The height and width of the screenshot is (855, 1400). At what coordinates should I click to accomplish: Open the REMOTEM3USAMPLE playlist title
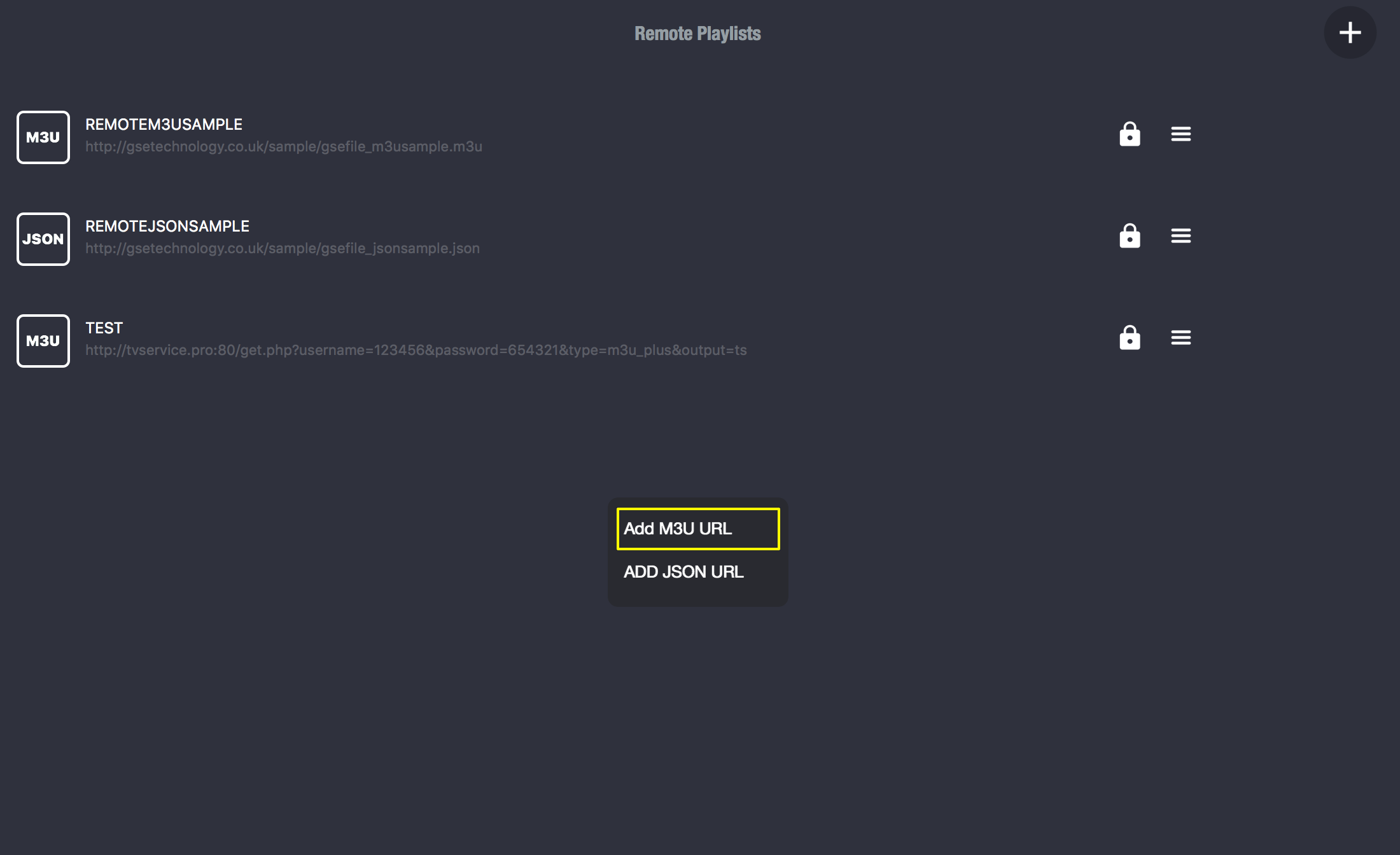(x=164, y=125)
